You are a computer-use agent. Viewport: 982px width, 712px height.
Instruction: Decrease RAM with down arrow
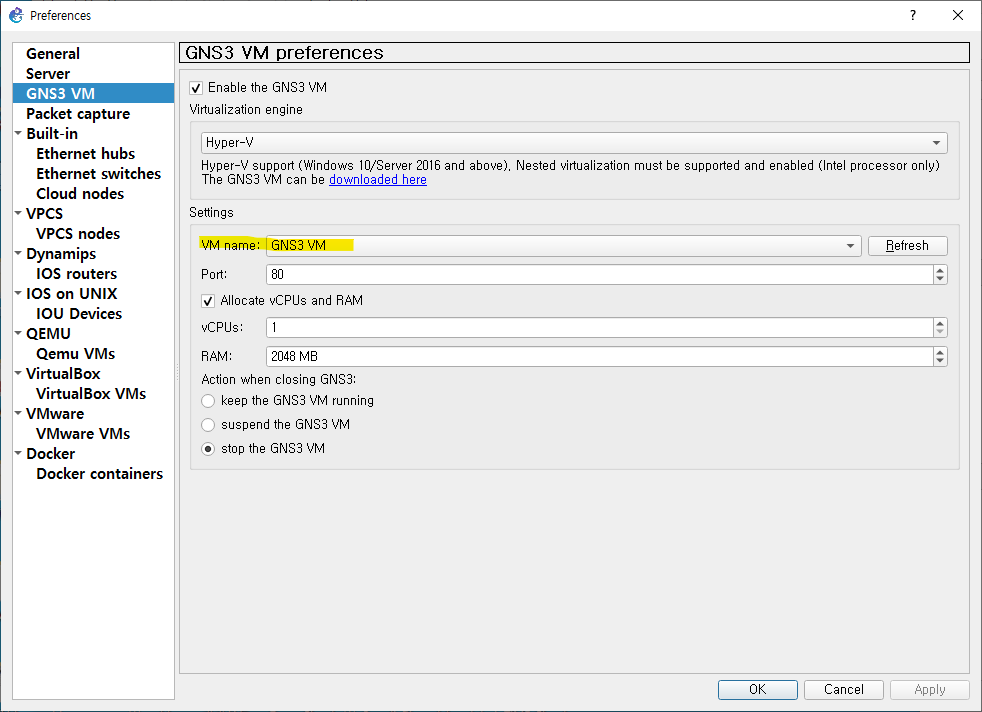[x=940, y=361]
